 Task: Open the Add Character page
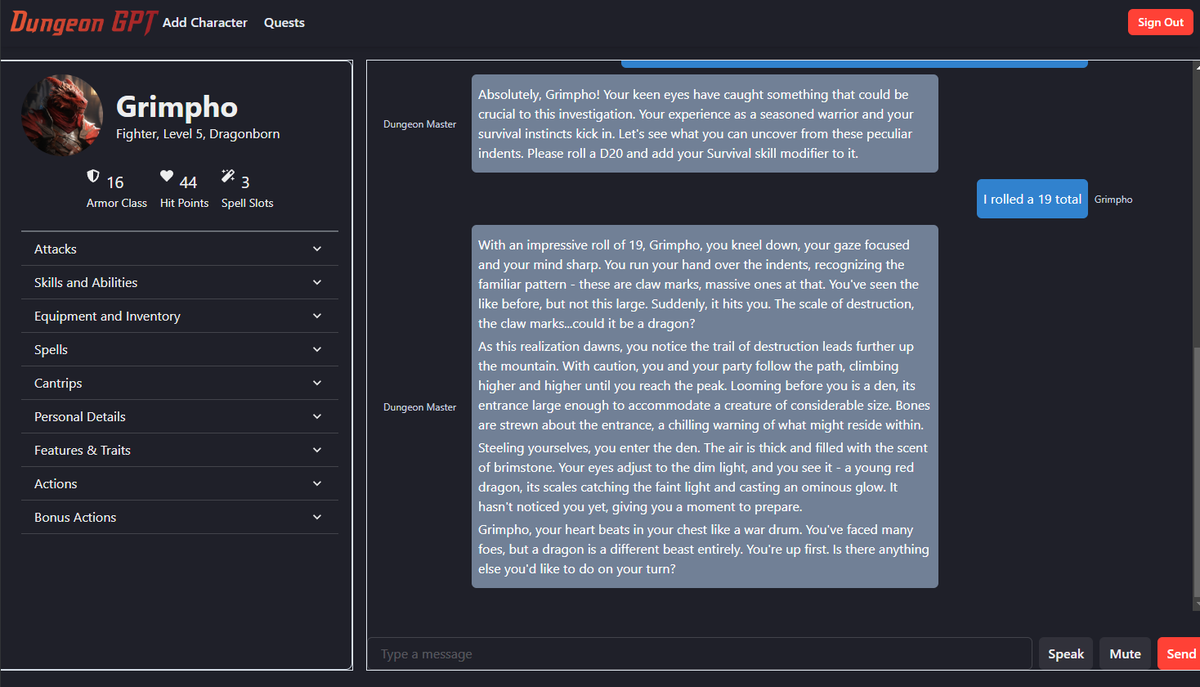coord(205,22)
